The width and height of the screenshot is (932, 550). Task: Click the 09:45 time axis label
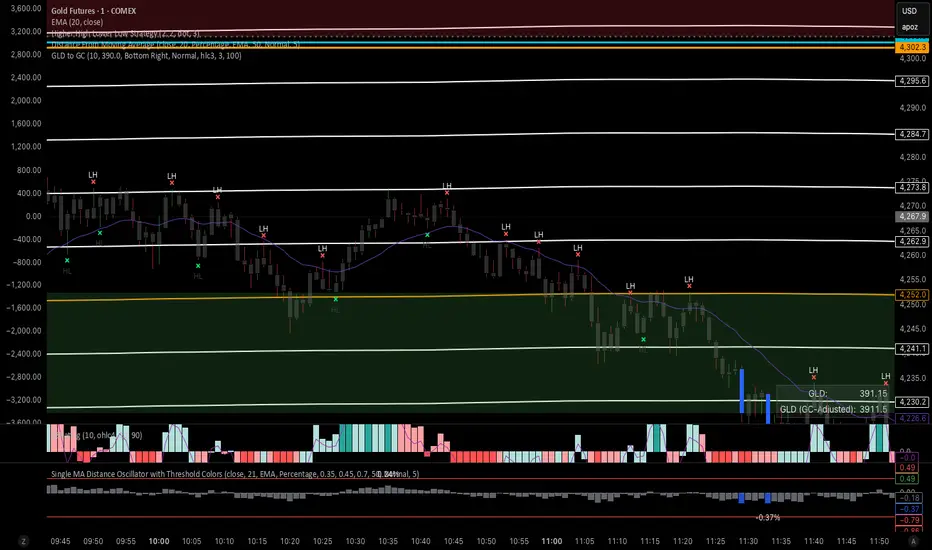(60, 541)
